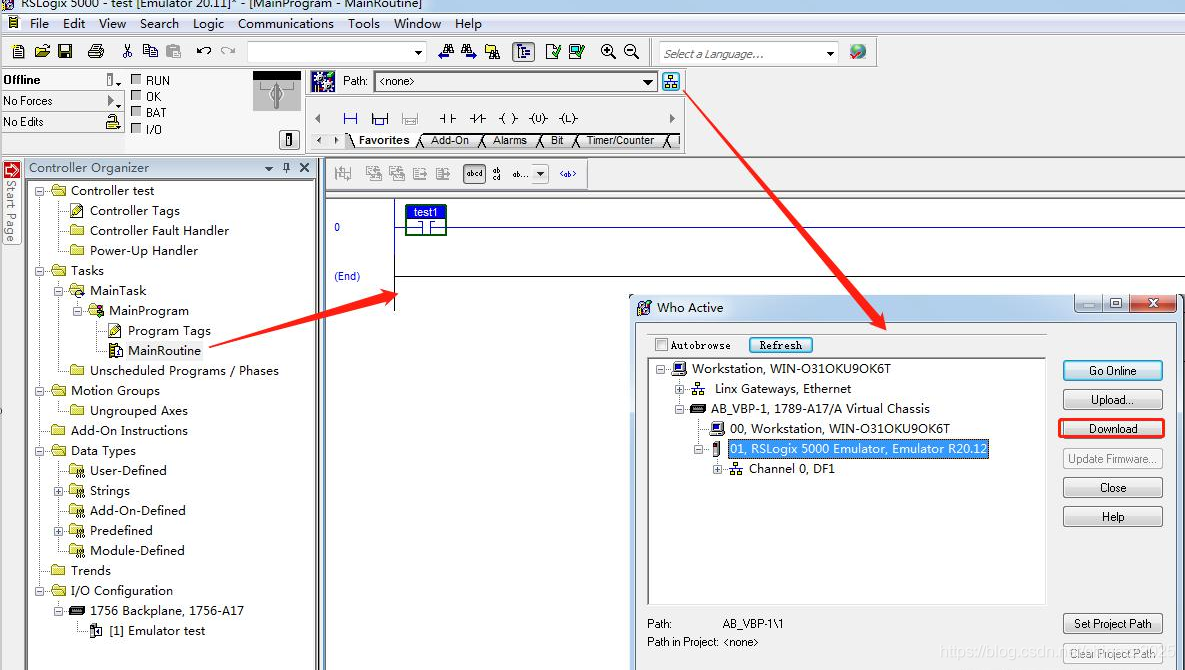Screen dimensions: 1185x670
Task: Click the Zoom In magnifier icon
Action: [x=608, y=51]
